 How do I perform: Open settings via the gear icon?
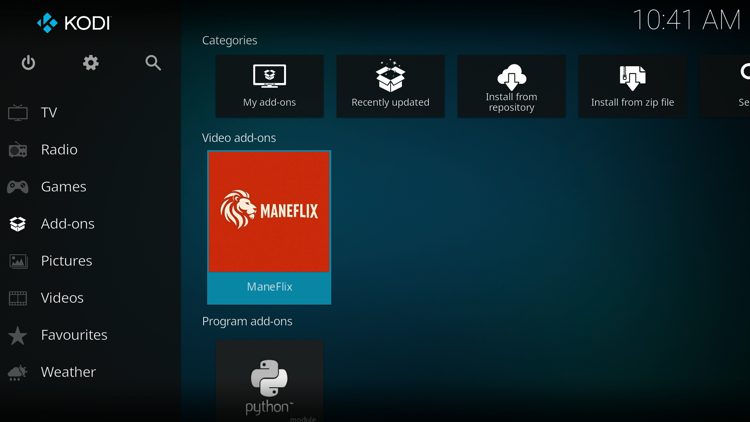tap(90, 63)
